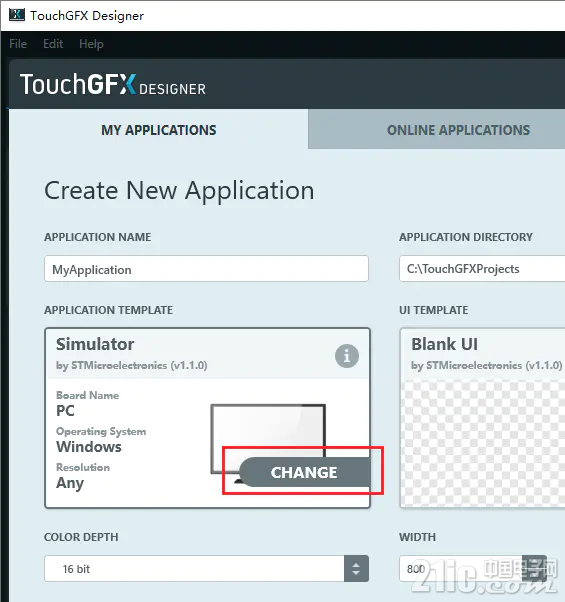The image size is (565, 602).
Task: Click the Color Depth up-down arrow button
Action: point(356,569)
